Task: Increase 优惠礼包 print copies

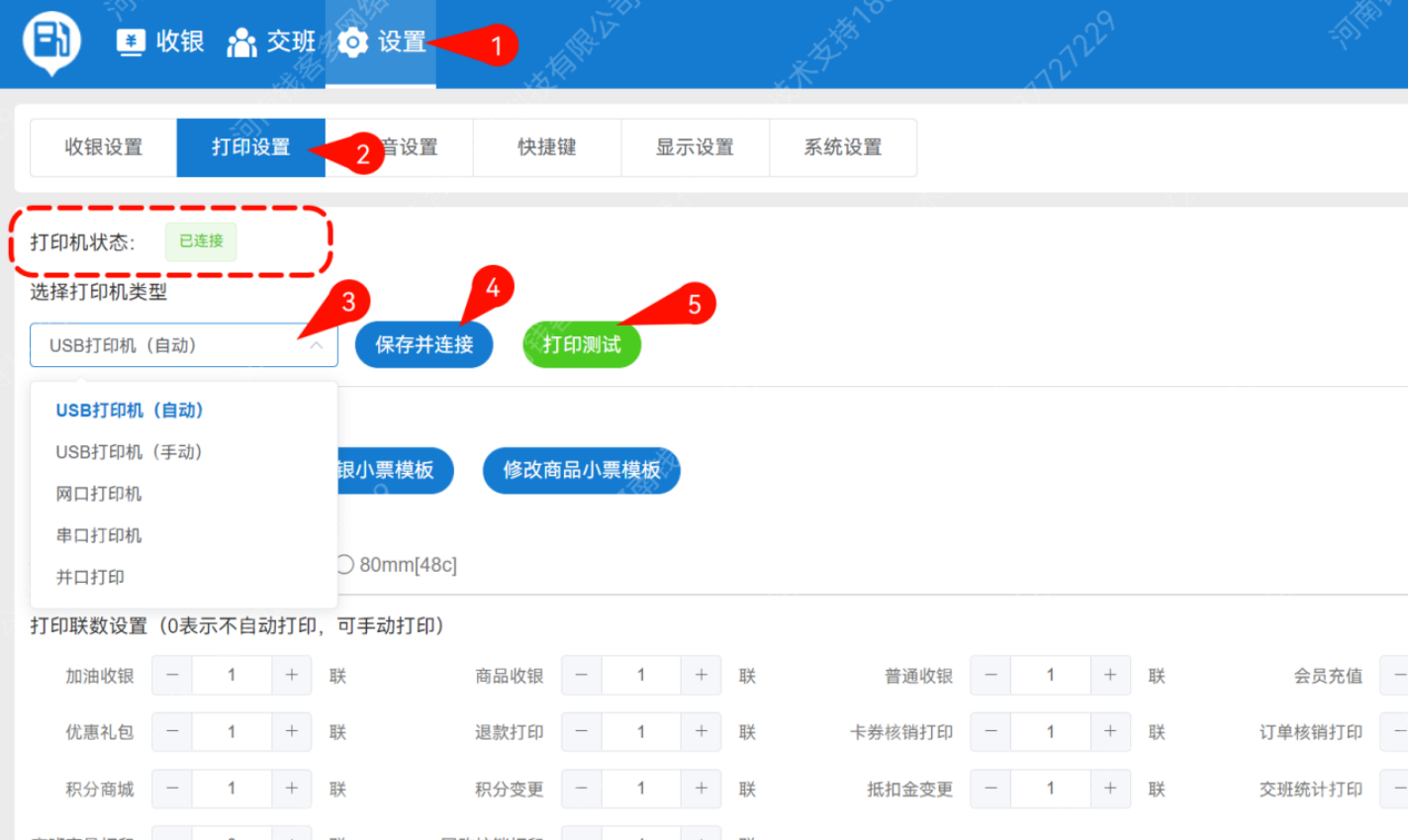Action: [x=292, y=732]
